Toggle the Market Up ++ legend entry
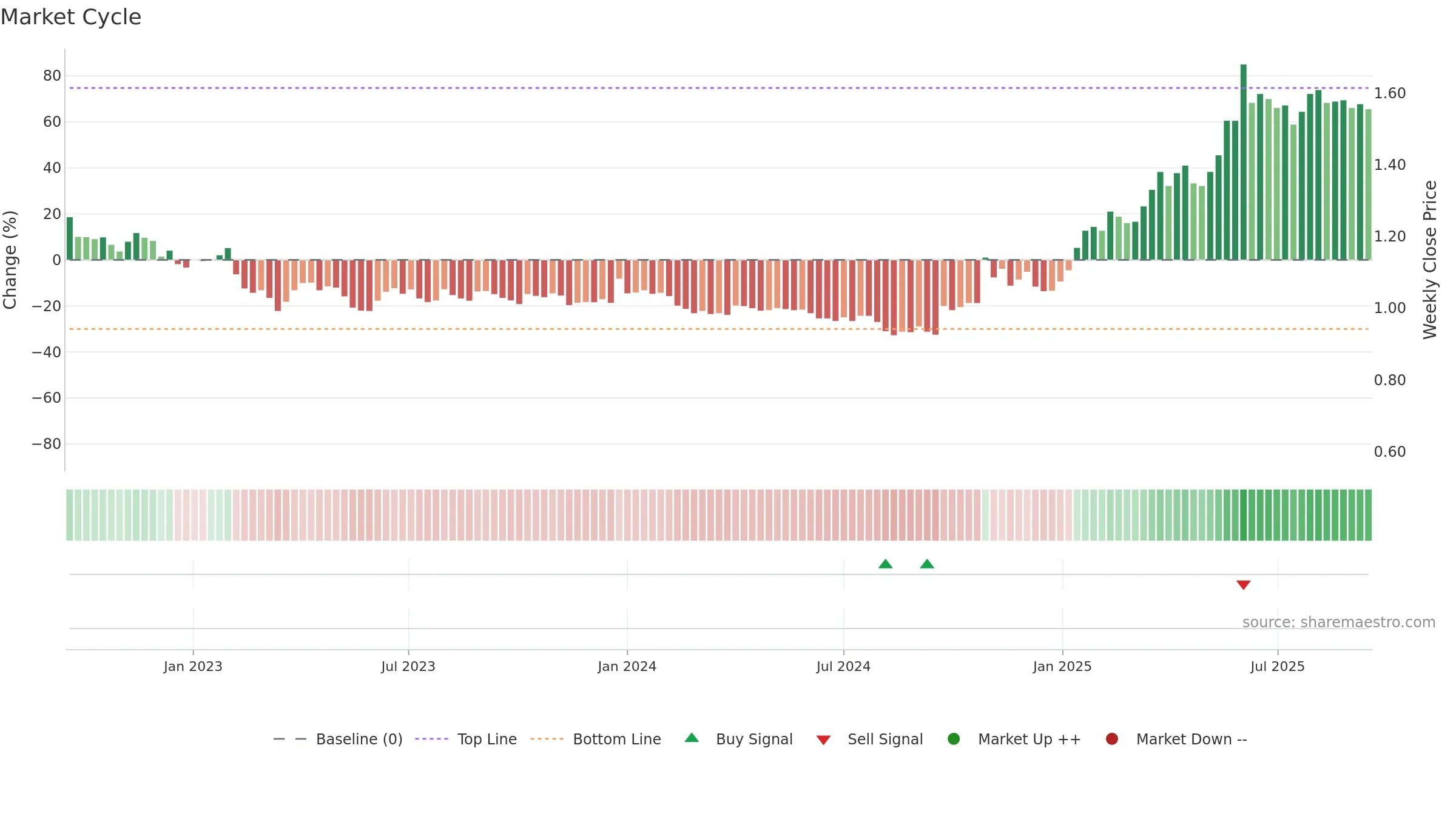The height and width of the screenshot is (819, 1456). pos(1014,739)
